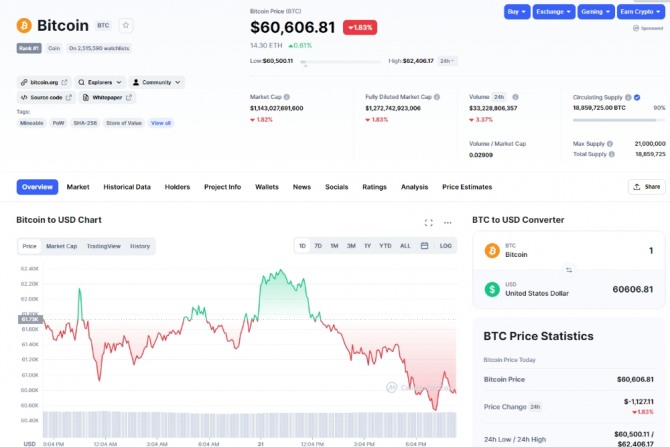
Task: Toggle LOG scale on the chart
Action: (x=445, y=245)
